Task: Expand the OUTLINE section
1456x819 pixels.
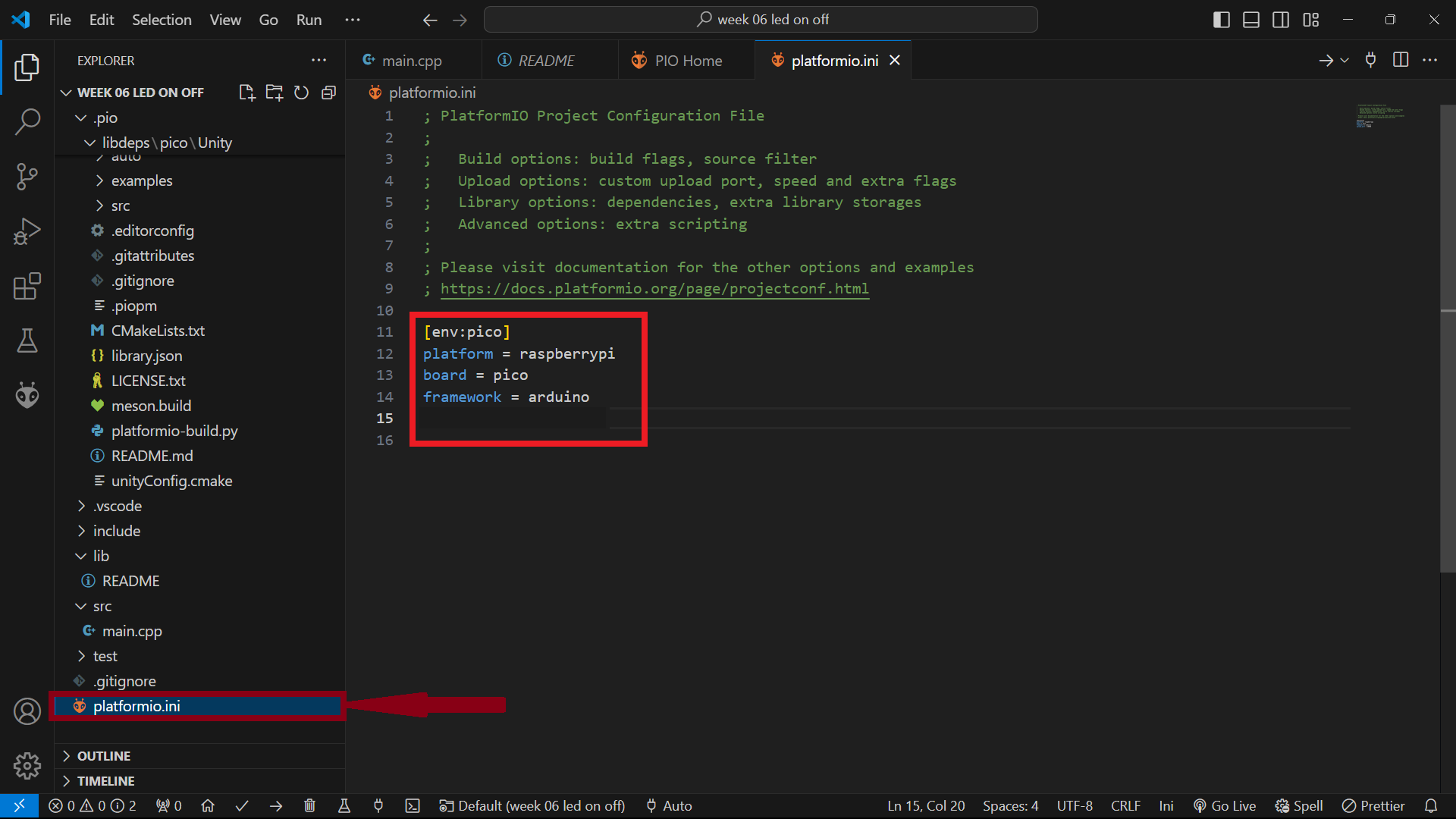Action: coord(103,756)
